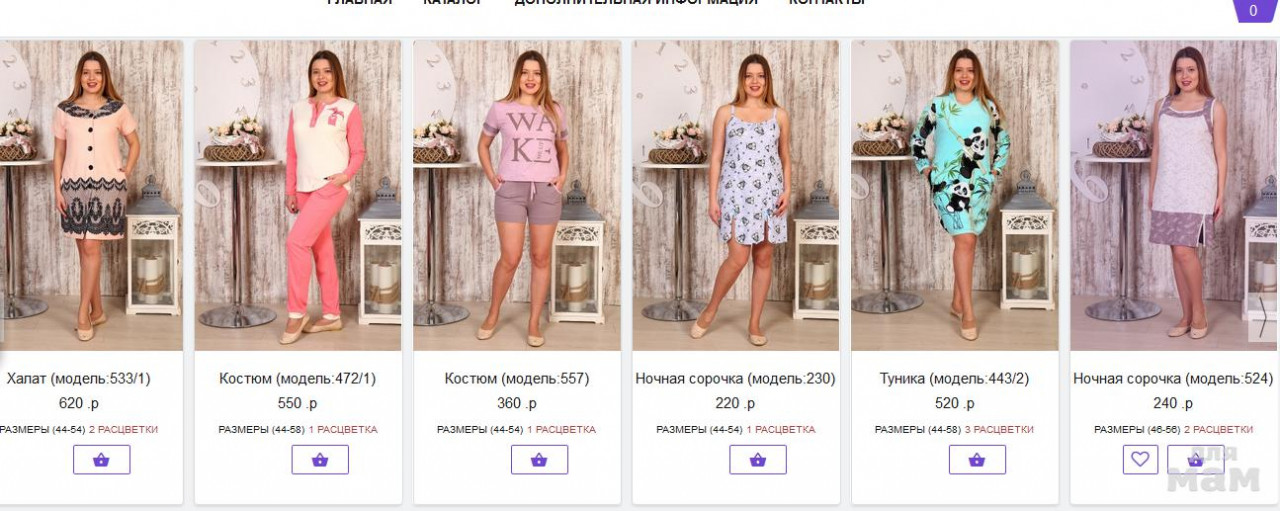Open the pink pajama suit photo
Screen dimensions: 1280x511
[298, 195]
